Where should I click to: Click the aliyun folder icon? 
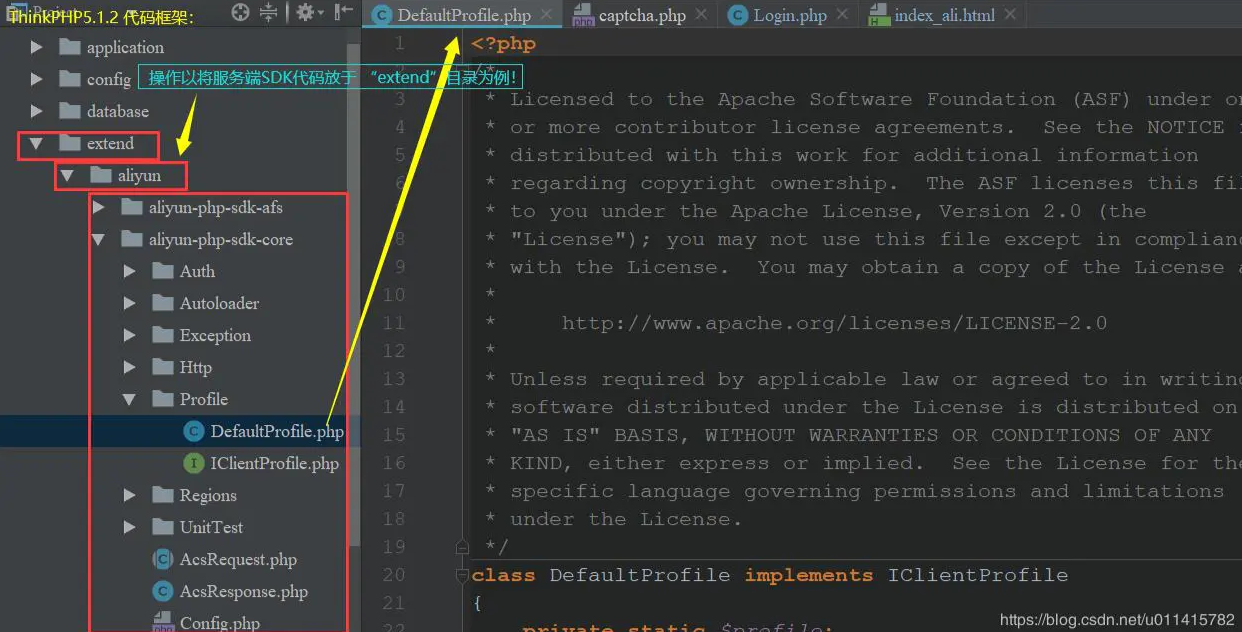pyautogui.click(x=100, y=175)
